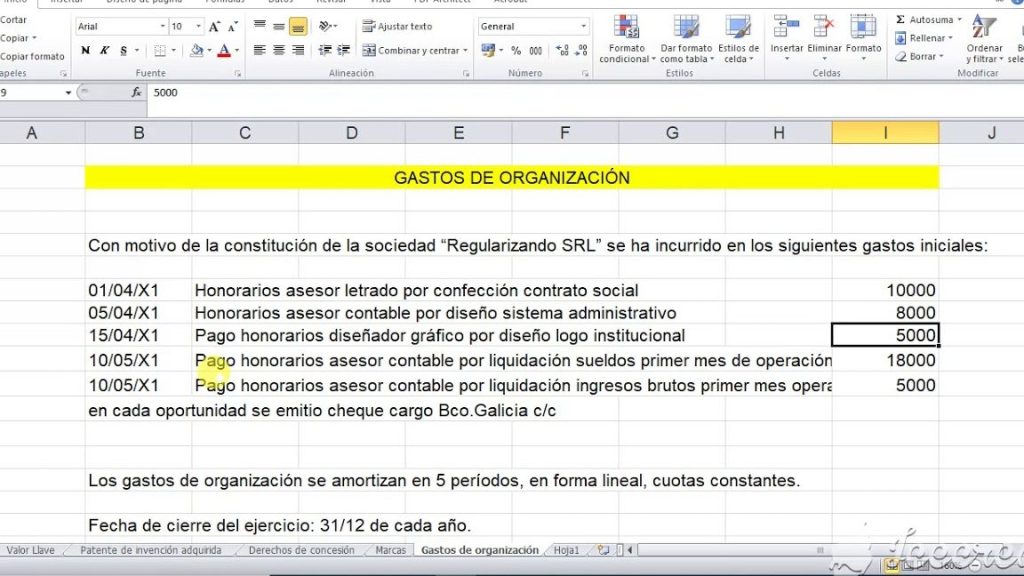
Task: Open the Arial font name dropdown
Action: coord(163,27)
